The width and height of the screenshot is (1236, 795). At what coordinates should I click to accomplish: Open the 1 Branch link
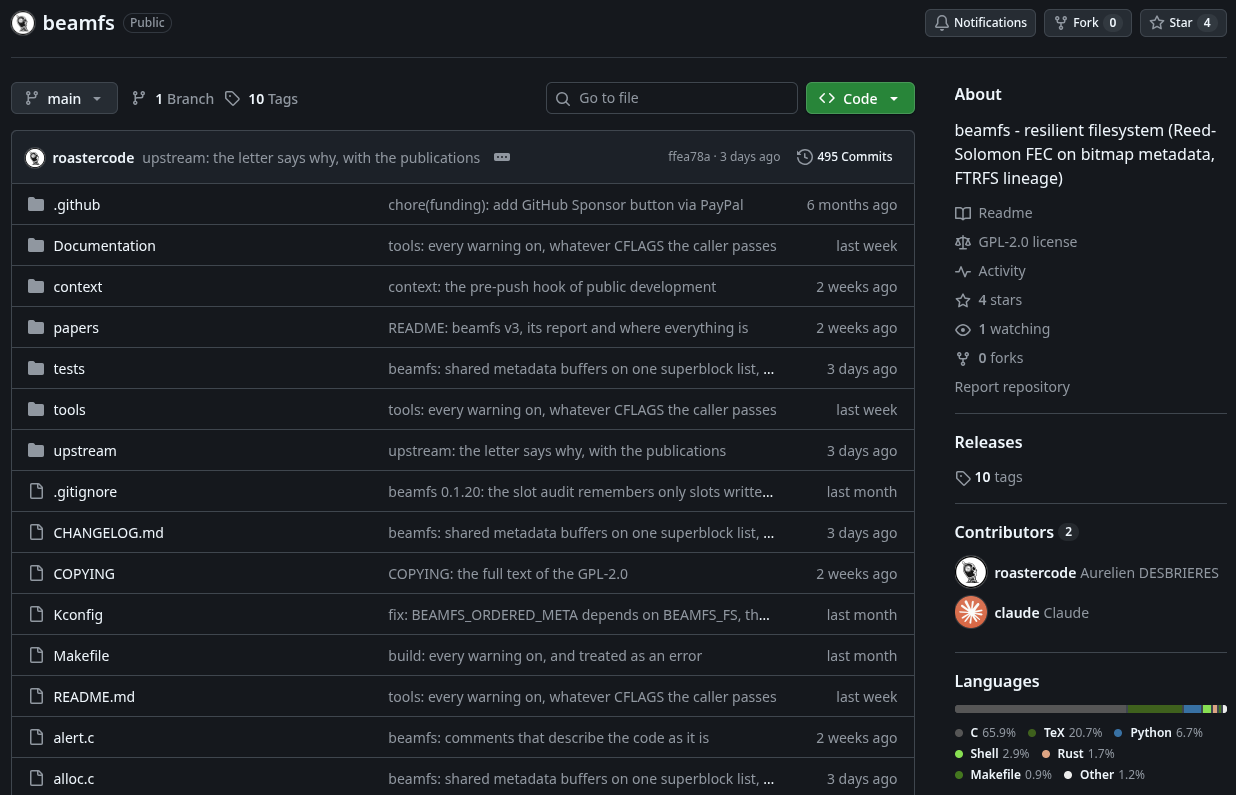point(172,98)
